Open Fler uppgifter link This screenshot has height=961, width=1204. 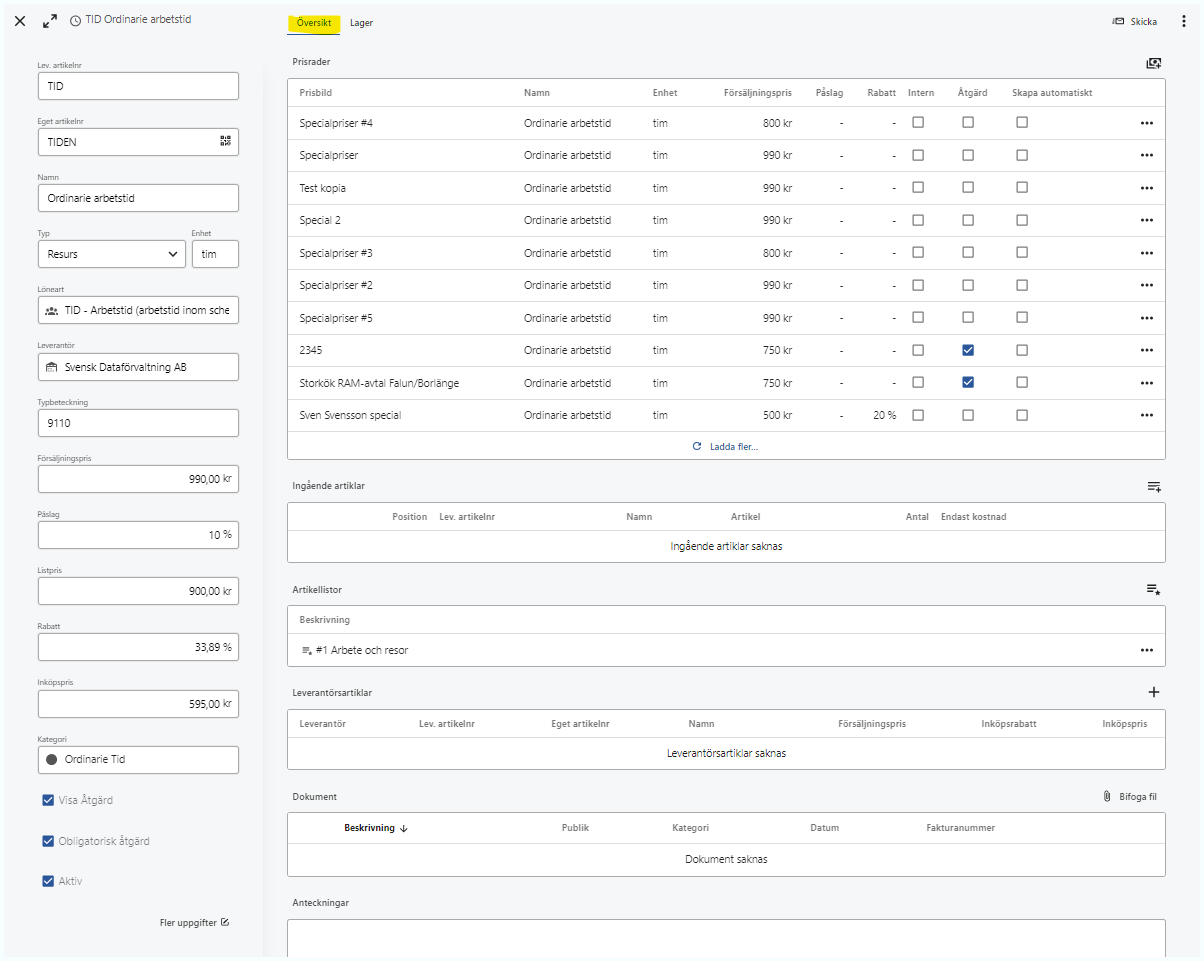click(195, 922)
